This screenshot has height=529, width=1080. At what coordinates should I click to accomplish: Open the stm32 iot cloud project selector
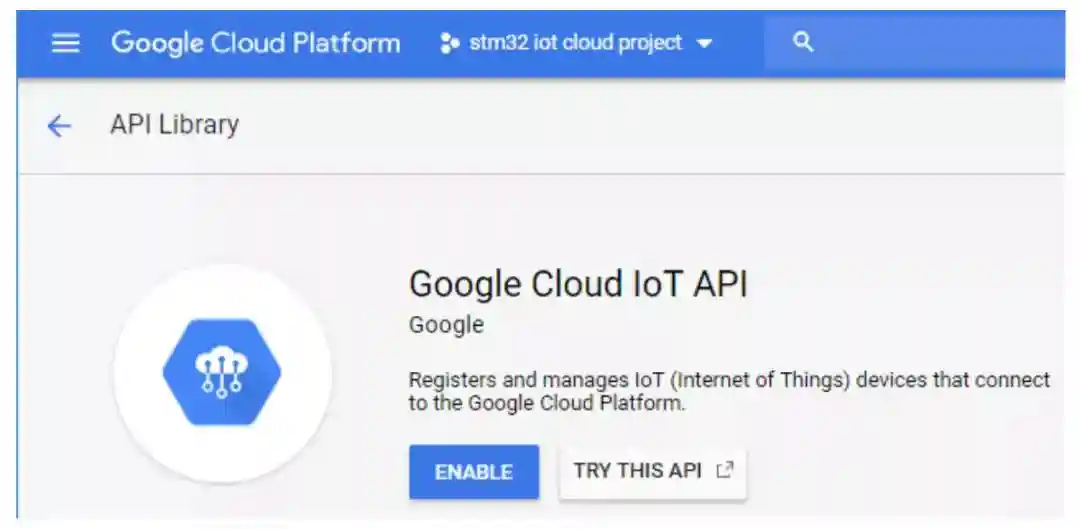(x=575, y=43)
